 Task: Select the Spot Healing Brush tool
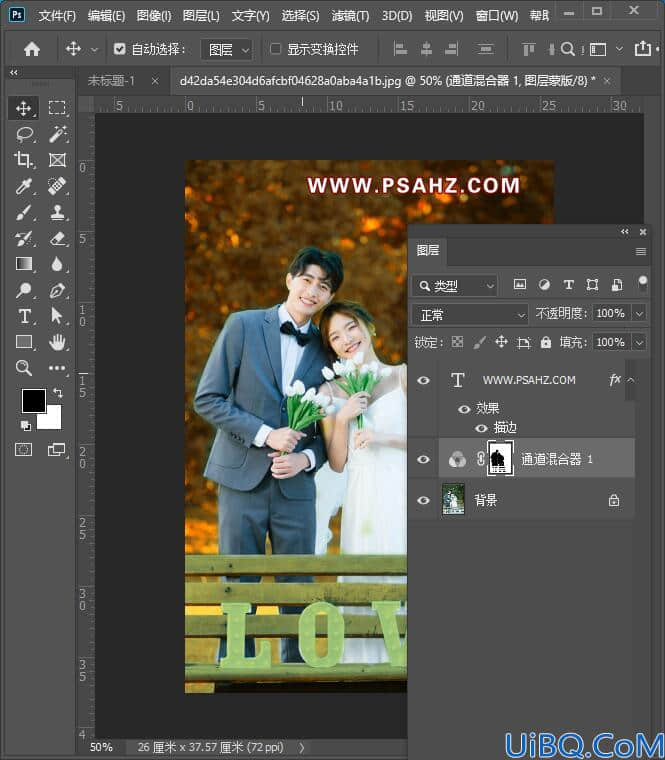pyautogui.click(x=57, y=186)
